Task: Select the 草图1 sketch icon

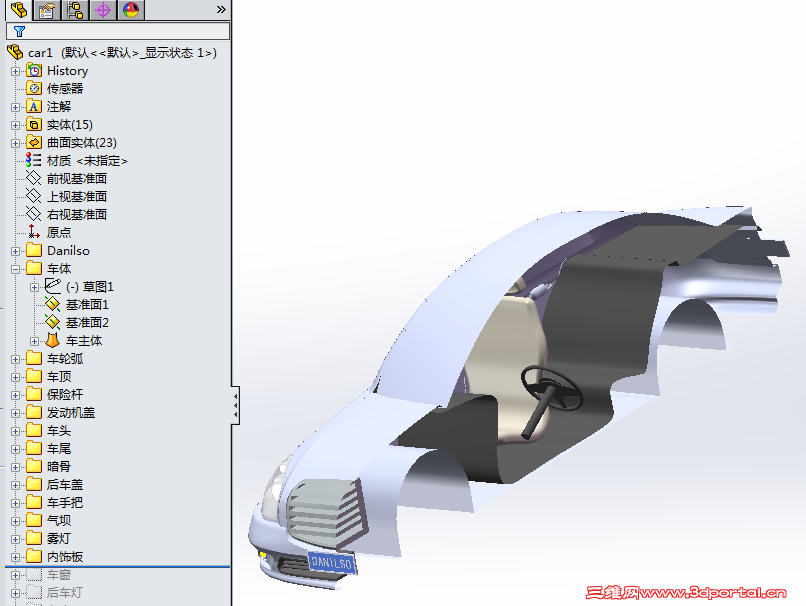Action: click(53, 286)
